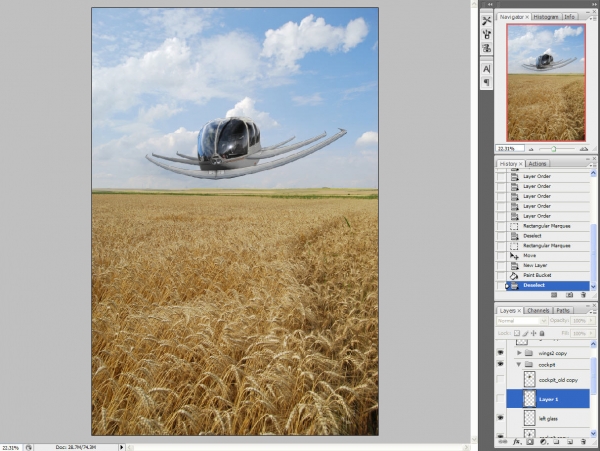Viewport: 600px width, 451px height.
Task: Expand the wings2 copy group
Action: 519,353
